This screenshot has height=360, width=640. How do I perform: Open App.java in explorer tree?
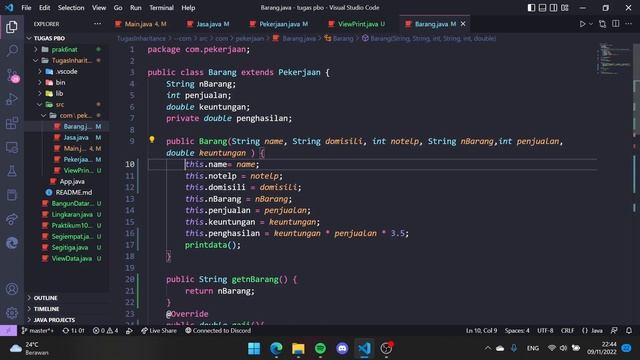[x=72, y=182]
